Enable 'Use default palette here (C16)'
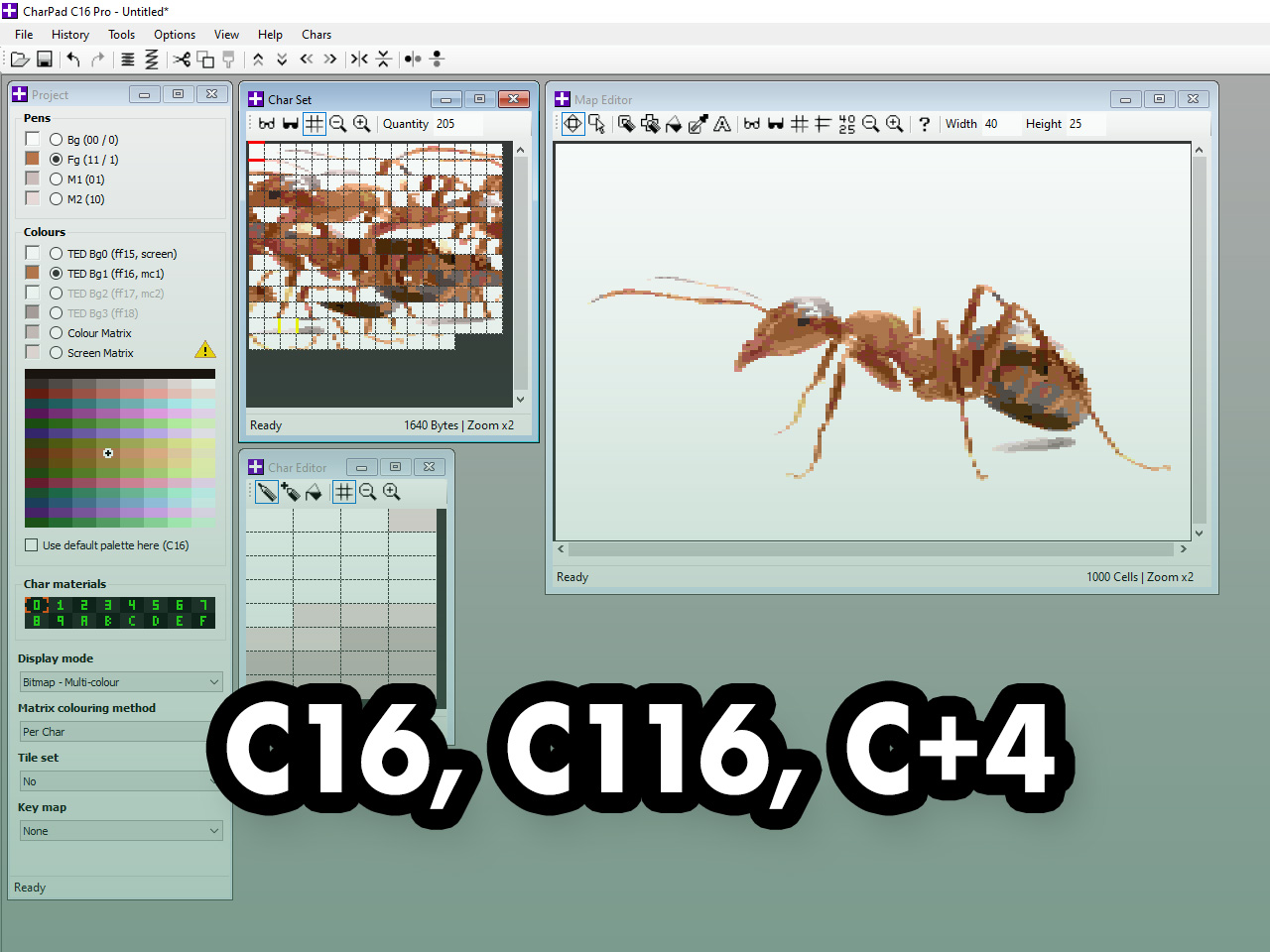Screen dimensions: 1270x952 (32, 545)
